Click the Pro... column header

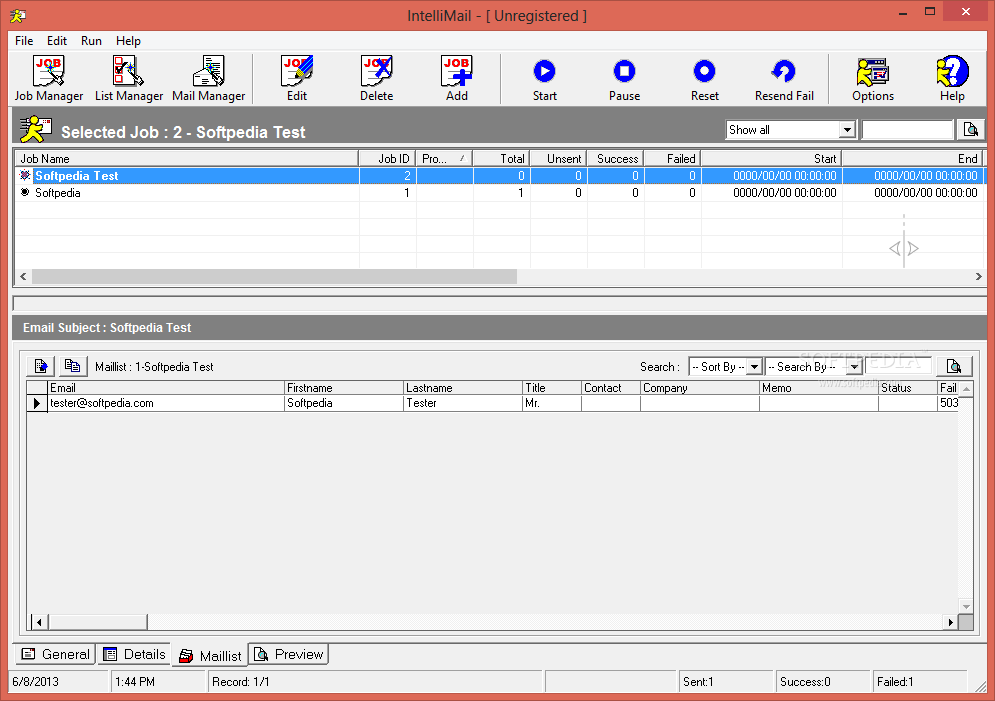[x=444, y=159]
